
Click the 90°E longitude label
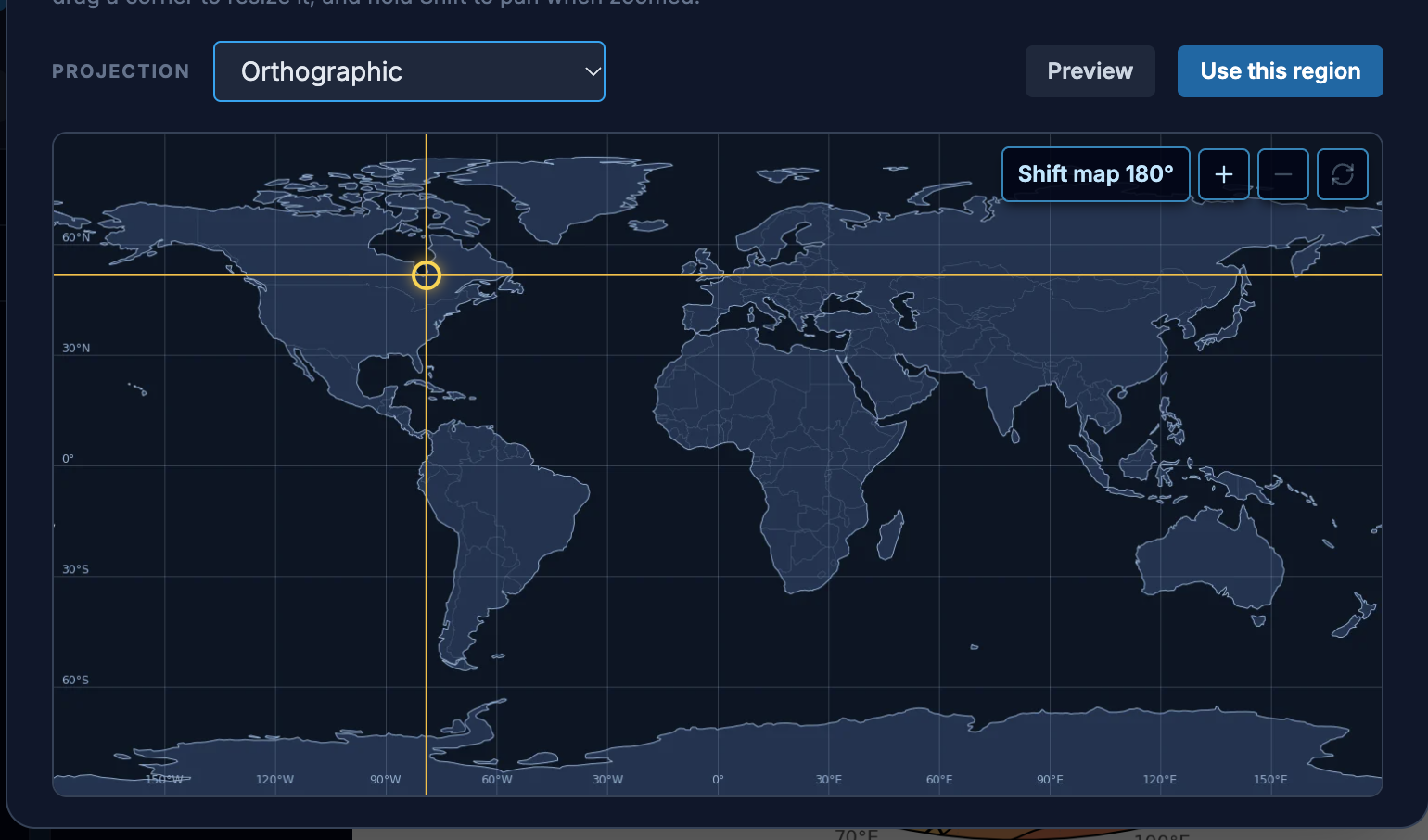[1050, 780]
